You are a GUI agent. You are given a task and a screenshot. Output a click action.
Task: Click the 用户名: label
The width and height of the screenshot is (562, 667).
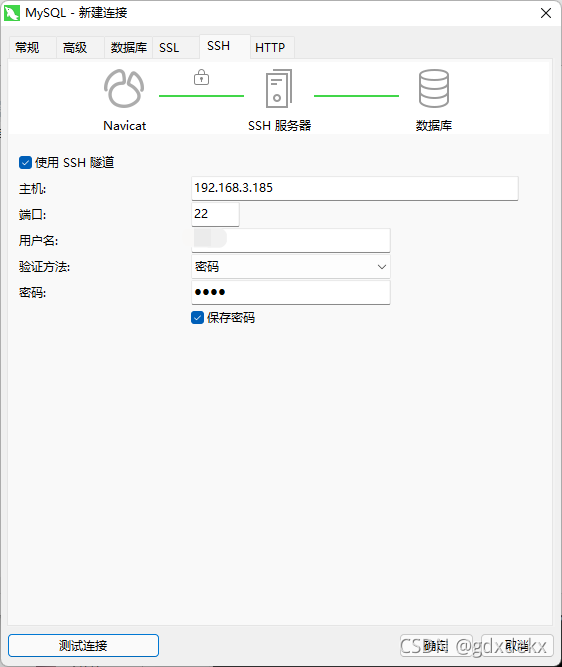pyautogui.click(x=38, y=241)
